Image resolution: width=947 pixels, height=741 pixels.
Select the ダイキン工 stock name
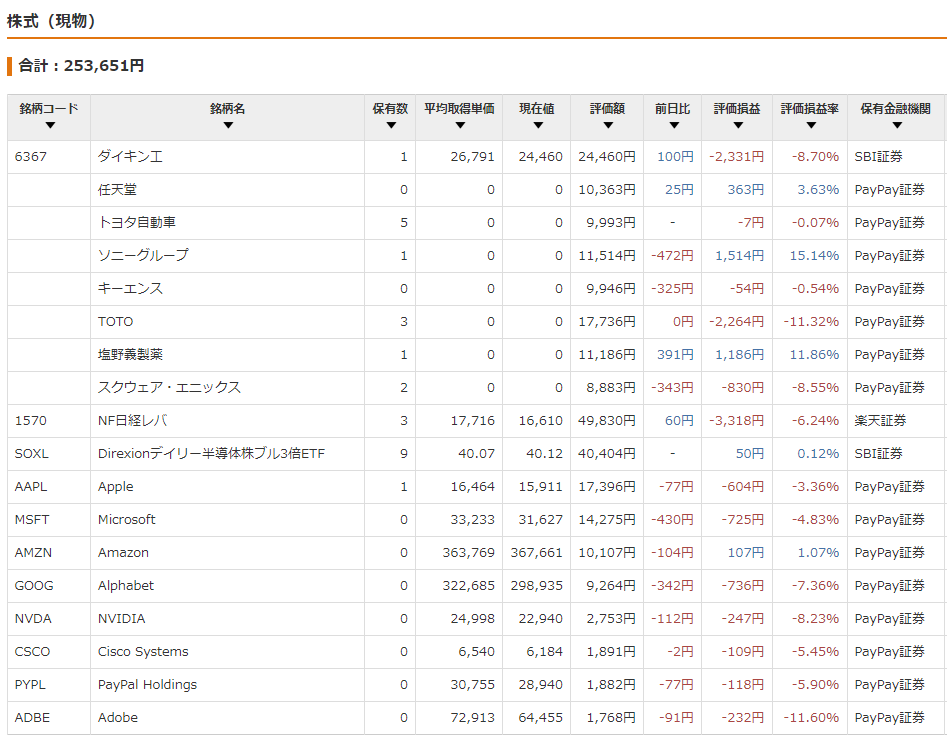click(x=130, y=157)
